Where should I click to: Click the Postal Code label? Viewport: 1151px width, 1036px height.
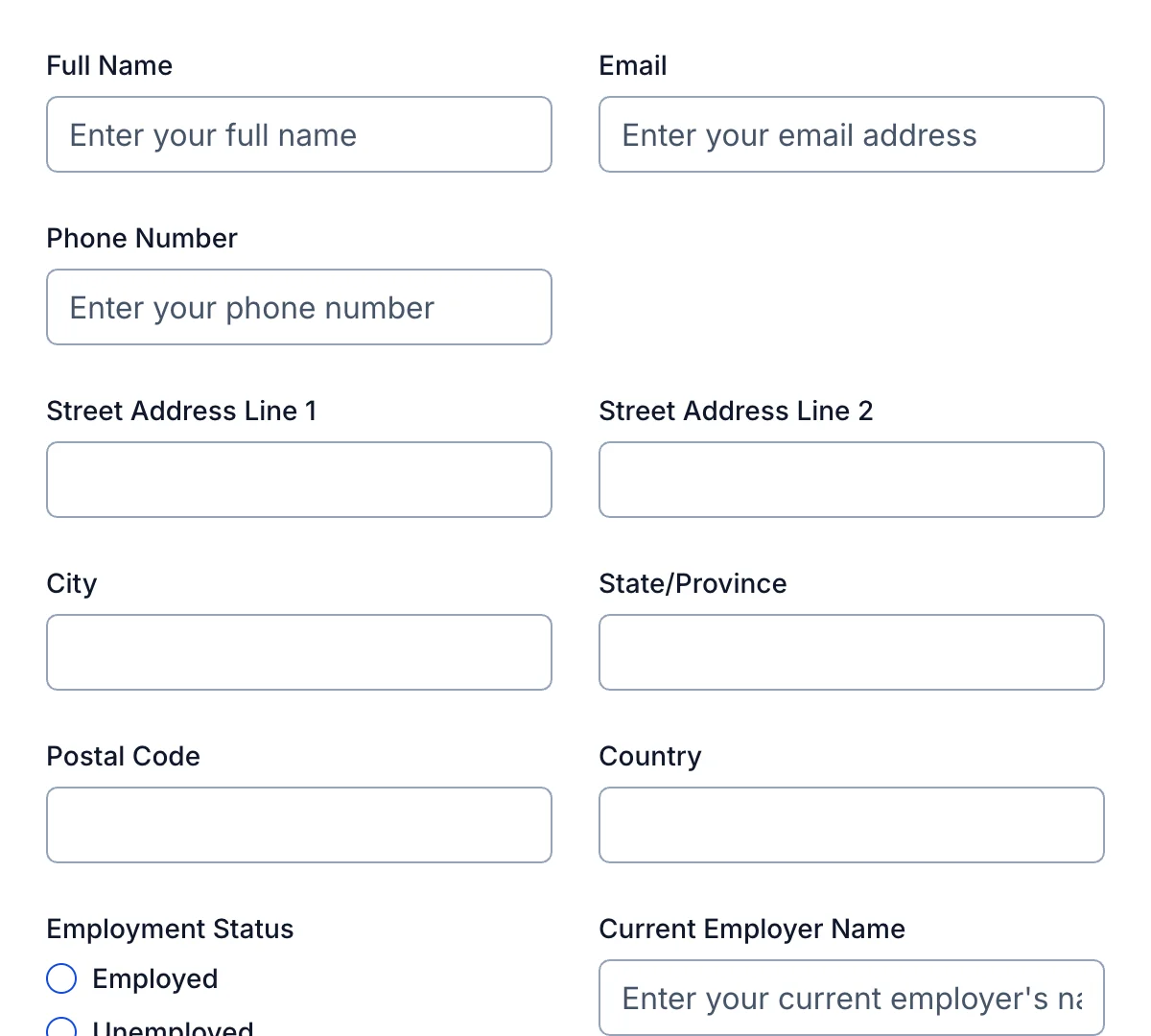123,756
